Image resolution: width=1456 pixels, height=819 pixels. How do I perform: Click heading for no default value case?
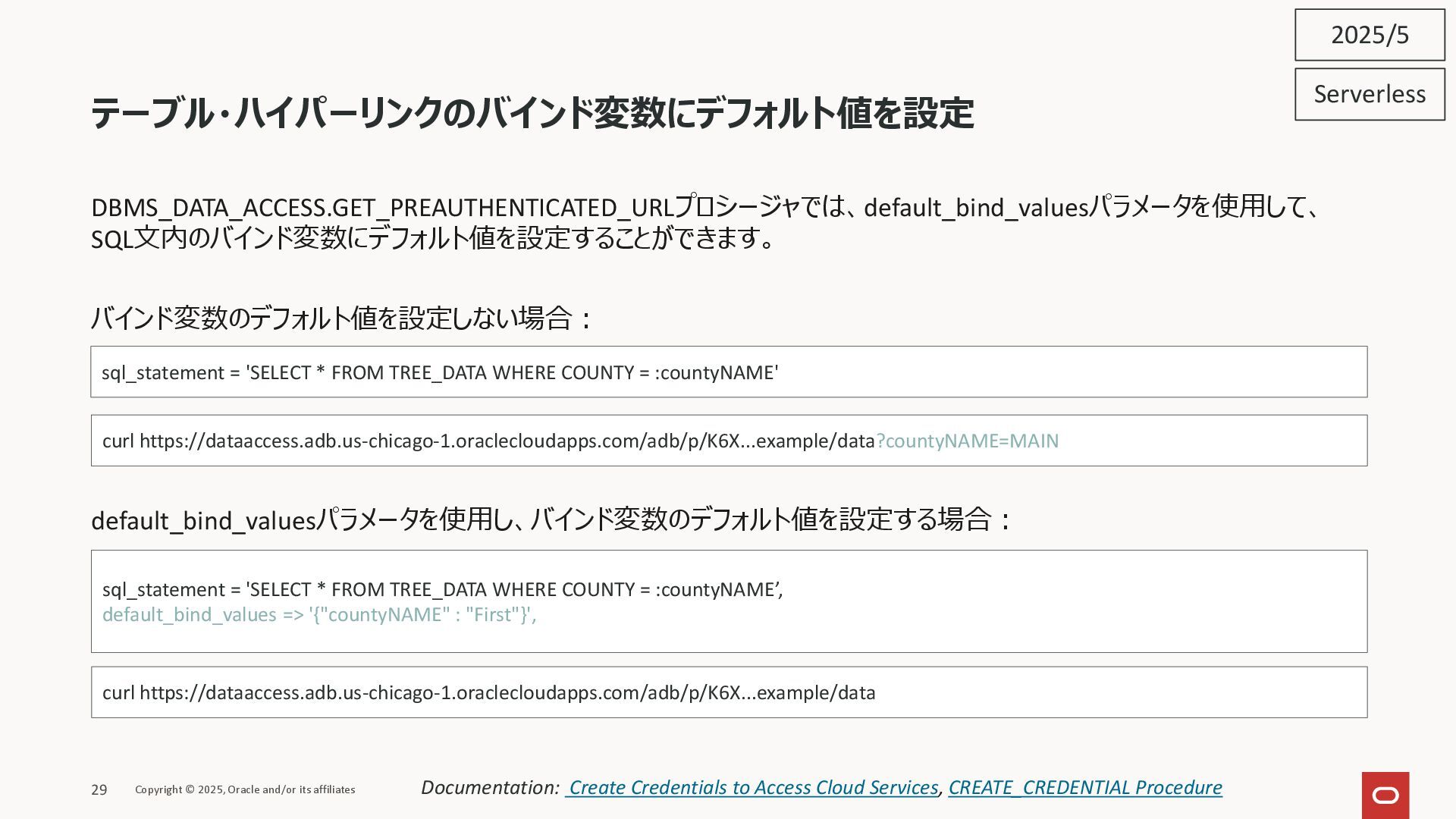[341, 318]
